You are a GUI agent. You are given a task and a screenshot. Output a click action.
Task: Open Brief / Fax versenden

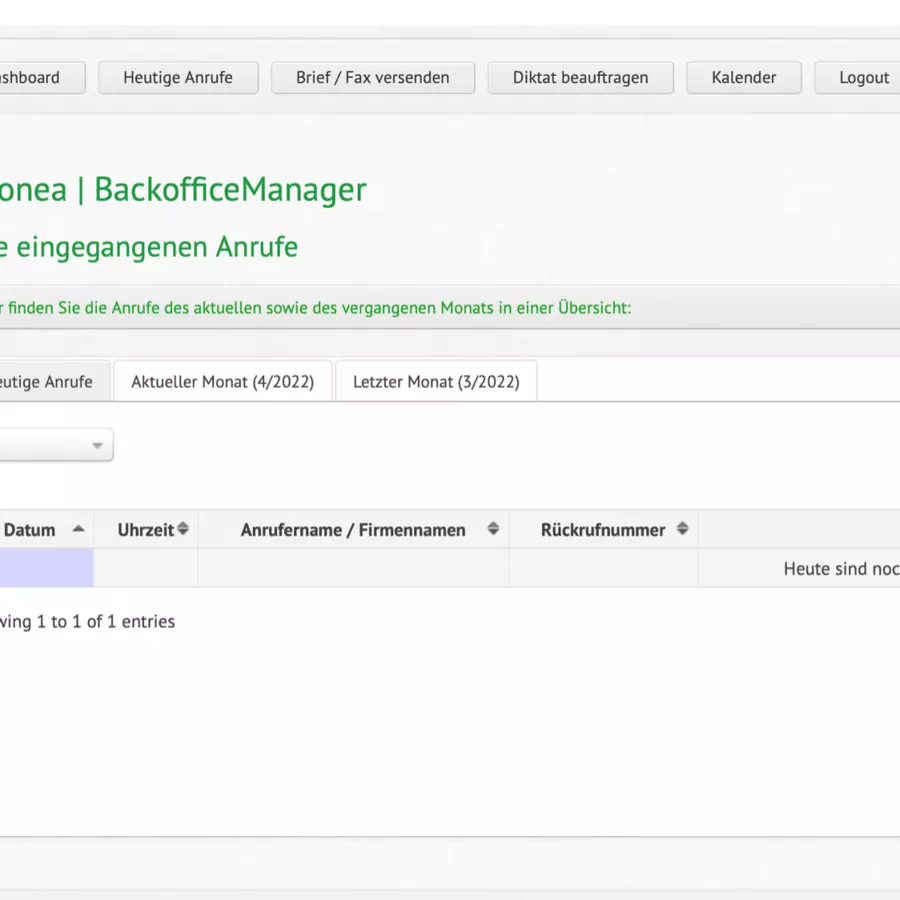click(x=372, y=78)
